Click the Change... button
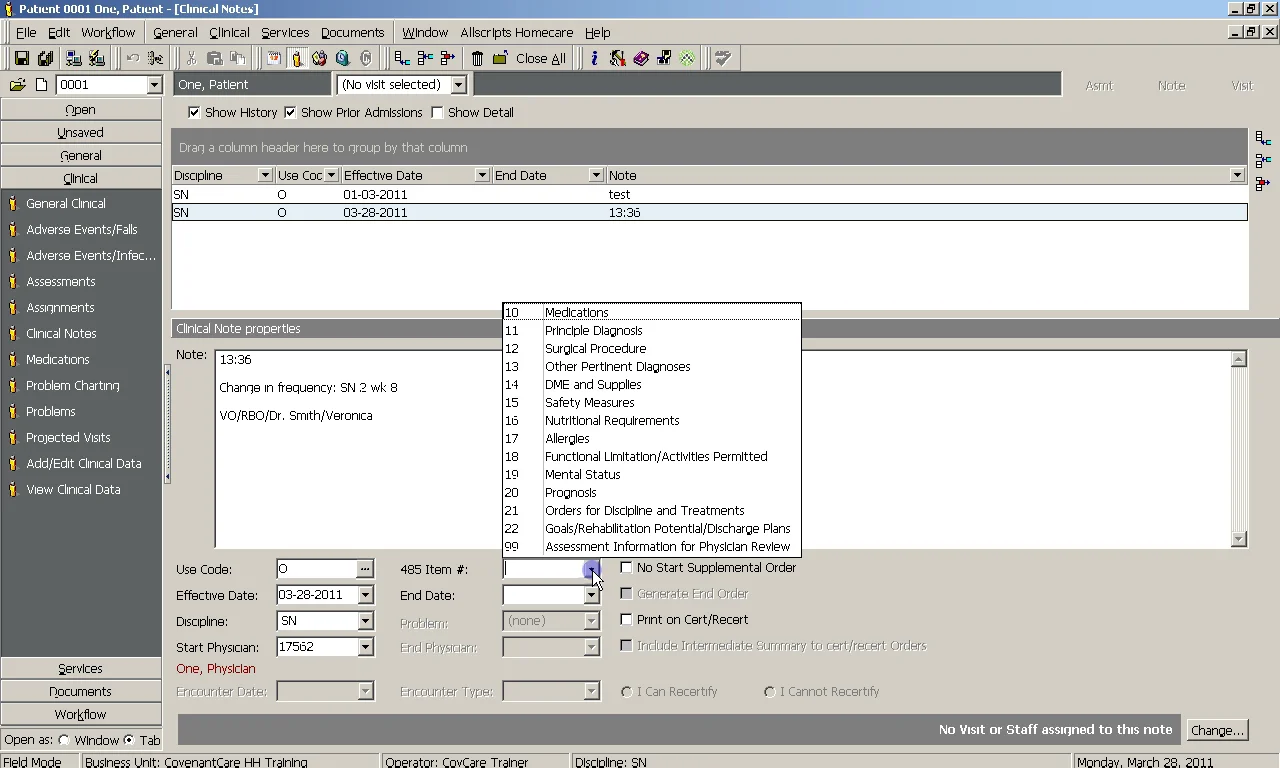 tap(1216, 731)
